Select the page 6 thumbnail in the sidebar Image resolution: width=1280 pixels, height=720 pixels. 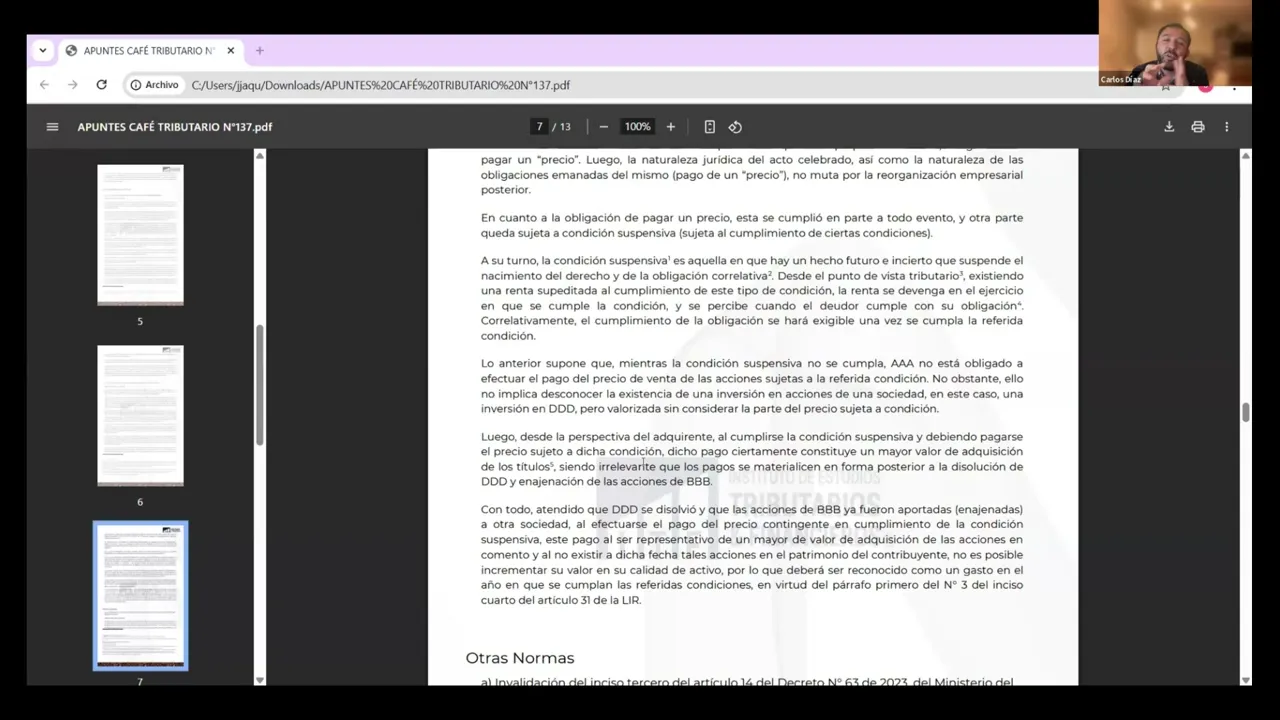140,415
